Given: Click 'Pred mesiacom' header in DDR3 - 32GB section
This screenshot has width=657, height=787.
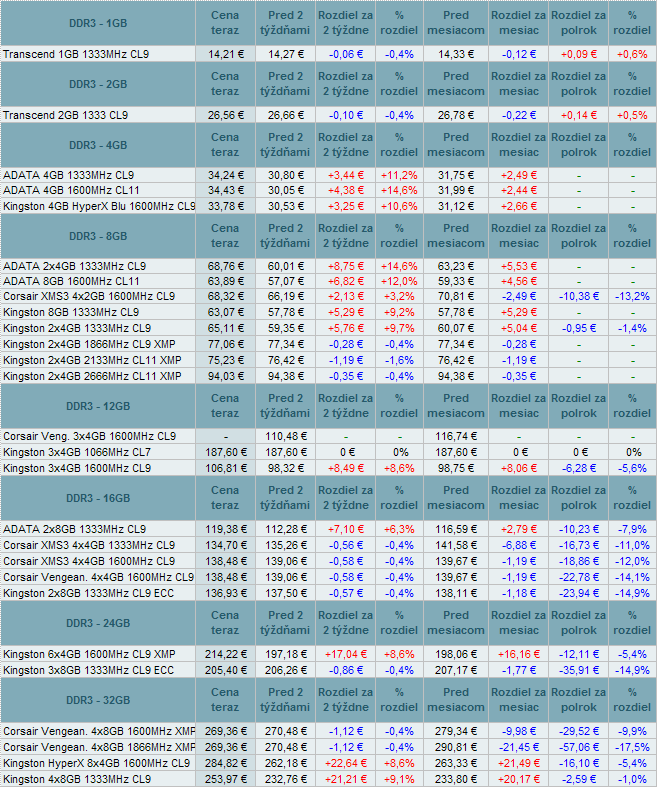Looking at the screenshot, I should (x=456, y=700).
